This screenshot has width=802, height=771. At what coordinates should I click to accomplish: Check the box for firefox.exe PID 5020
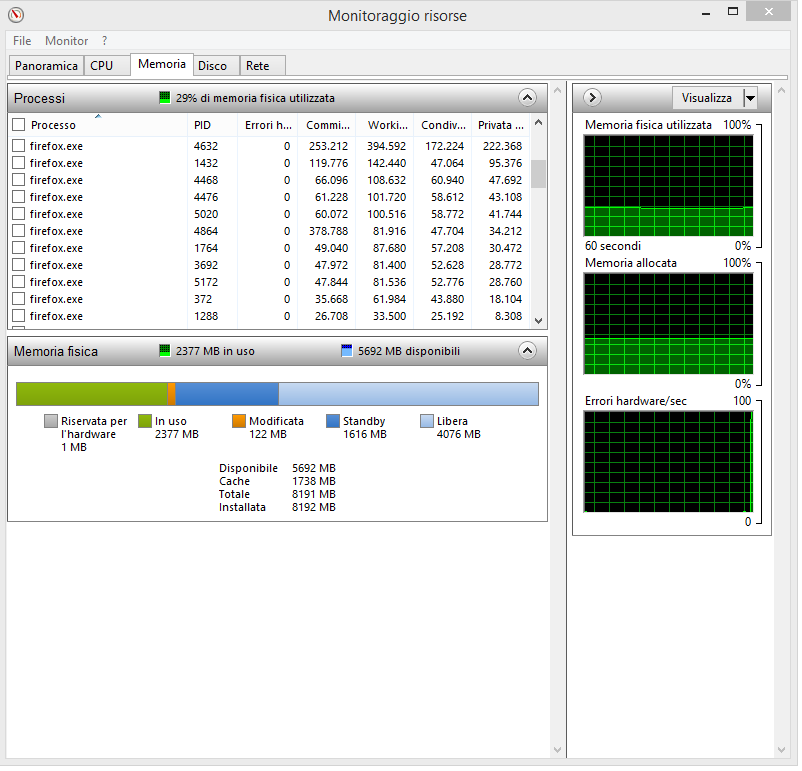19,214
